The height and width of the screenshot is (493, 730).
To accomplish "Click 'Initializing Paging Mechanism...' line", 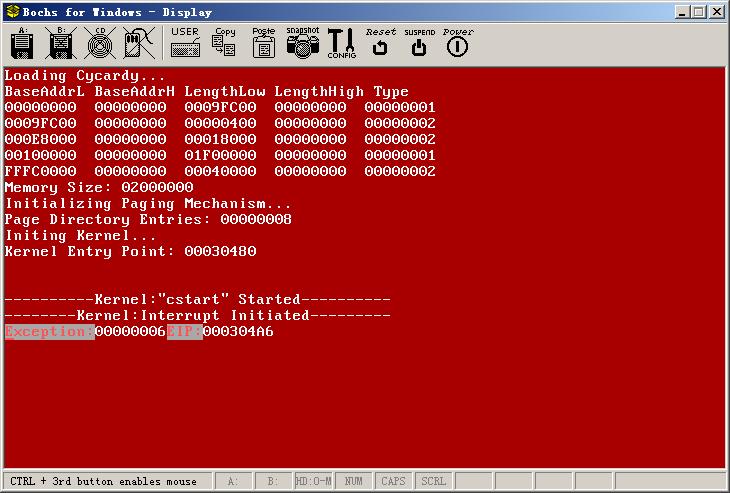I will point(148,204).
